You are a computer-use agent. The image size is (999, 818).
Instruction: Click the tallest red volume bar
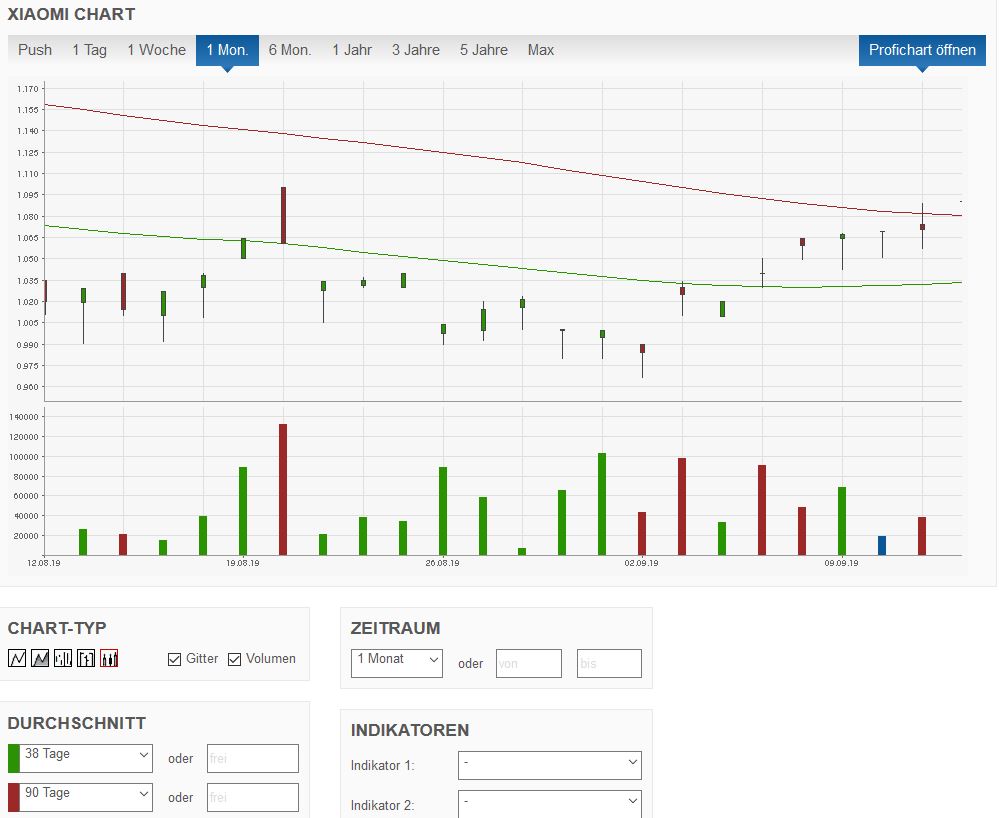coord(283,489)
